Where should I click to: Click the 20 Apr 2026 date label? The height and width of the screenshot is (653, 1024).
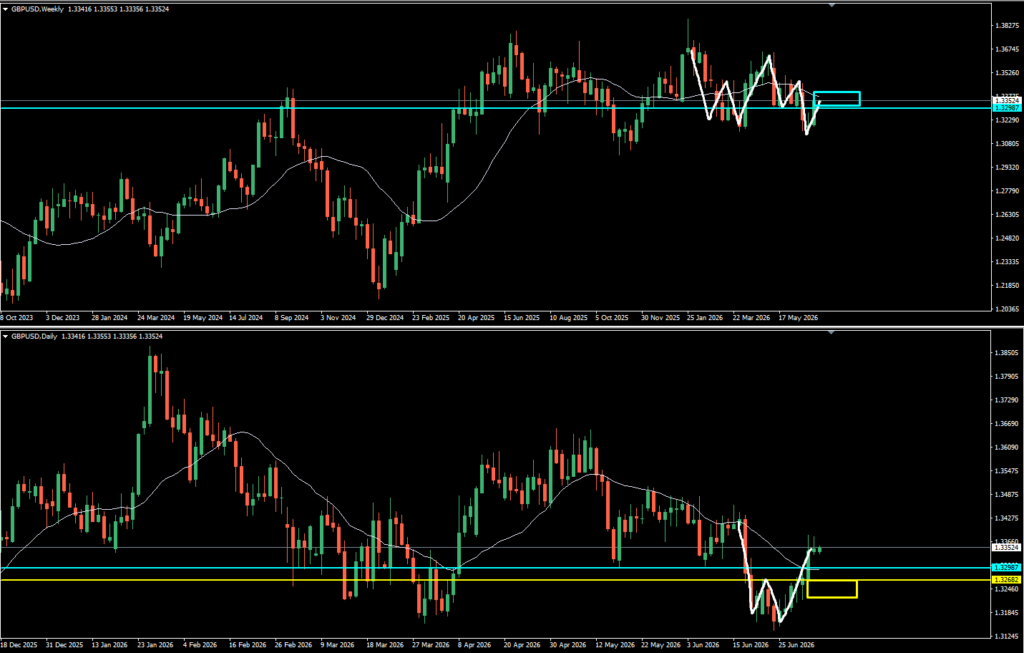pyautogui.click(x=522, y=645)
